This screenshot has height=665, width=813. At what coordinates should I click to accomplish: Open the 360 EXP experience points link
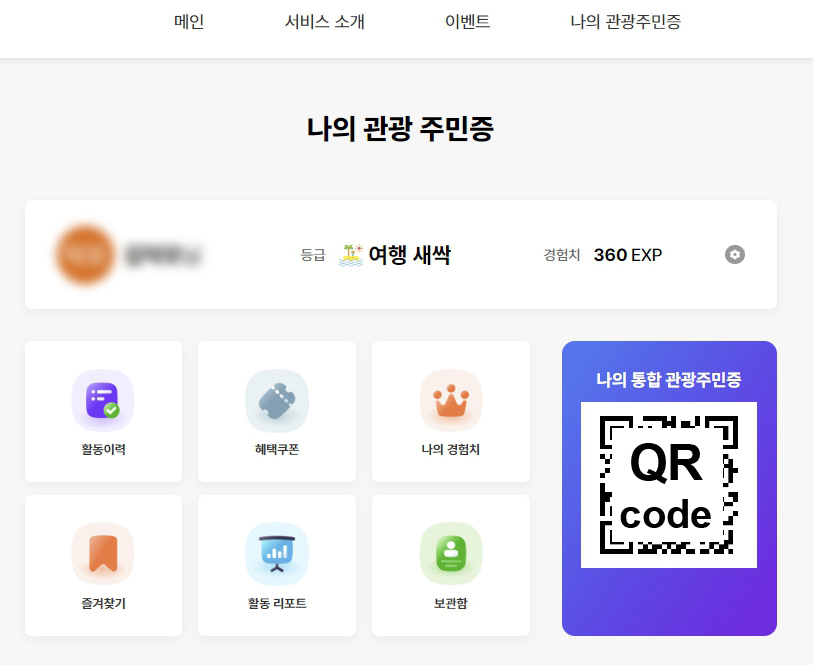coord(630,254)
